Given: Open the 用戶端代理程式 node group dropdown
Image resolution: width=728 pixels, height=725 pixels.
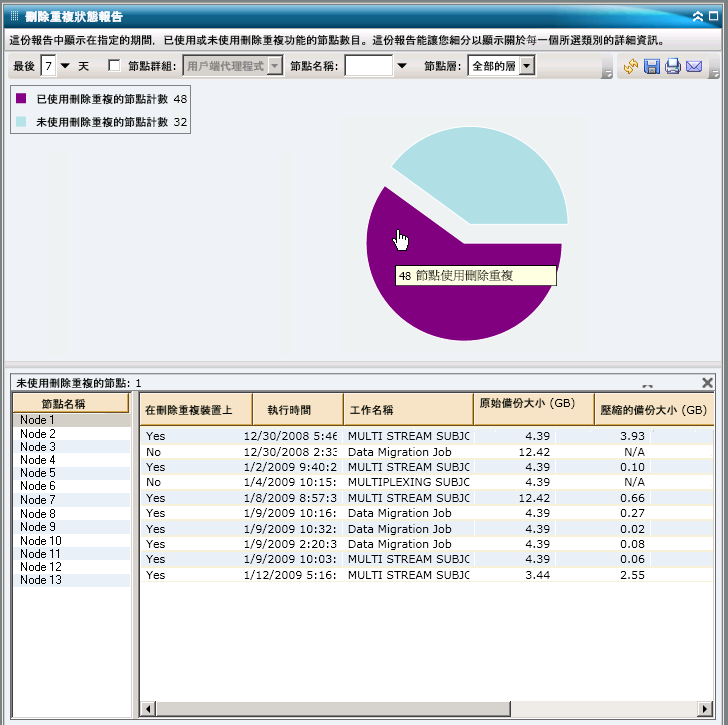Looking at the screenshot, I should pos(275,66).
